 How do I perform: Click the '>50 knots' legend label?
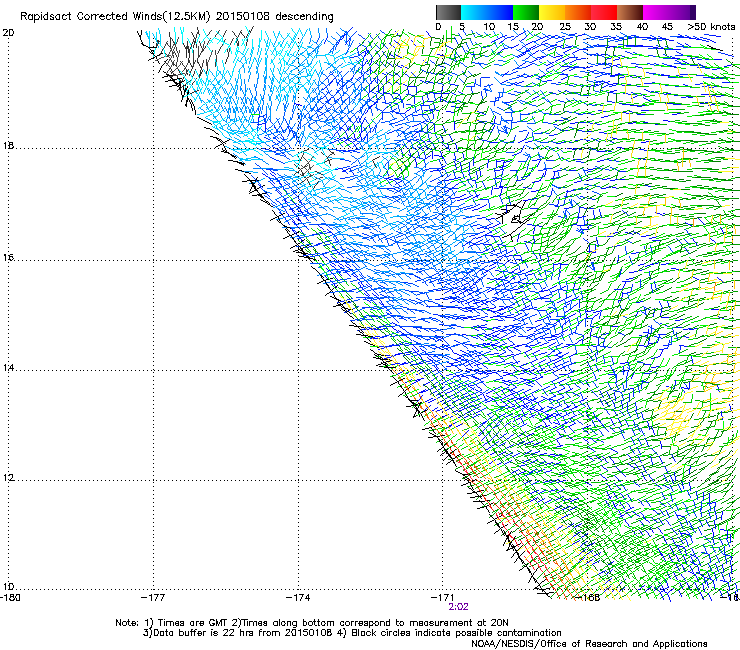tap(711, 27)
